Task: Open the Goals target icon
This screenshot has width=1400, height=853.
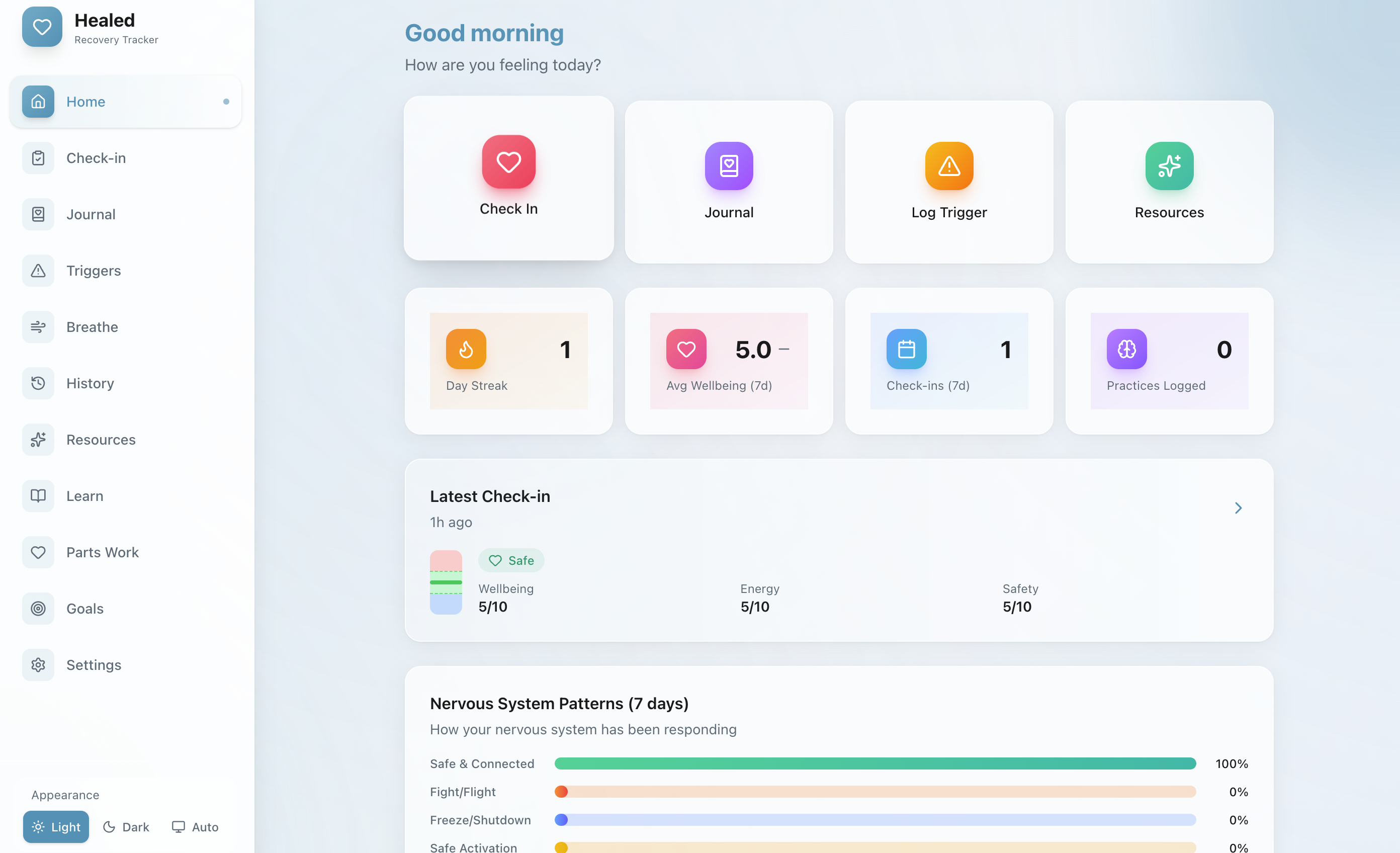Action: click(x=38, y=608)
